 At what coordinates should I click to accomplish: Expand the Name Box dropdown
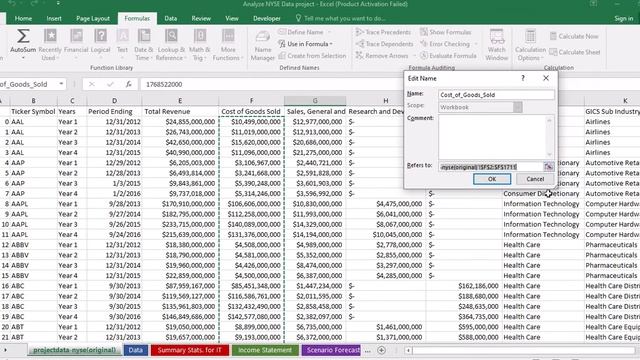click(61, 84)
